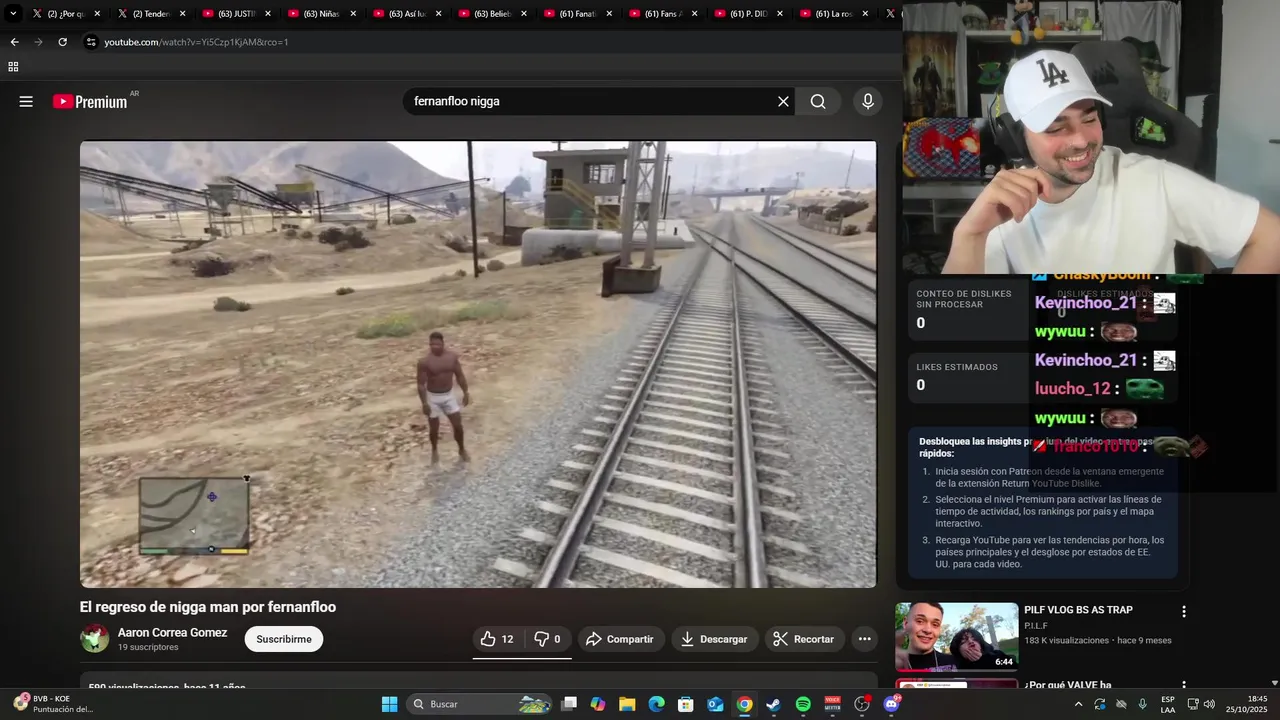Screen dimensions: 1280x720
Task: Dislike the video with thumbs down
Action: (x=547, y=639)
